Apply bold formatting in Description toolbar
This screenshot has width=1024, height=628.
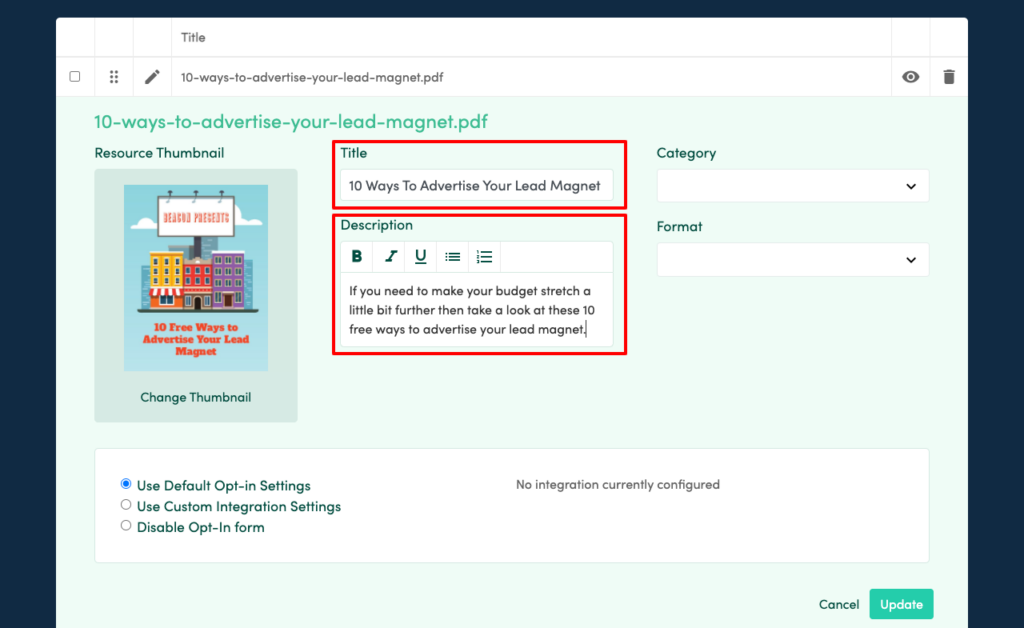point(357,257)
